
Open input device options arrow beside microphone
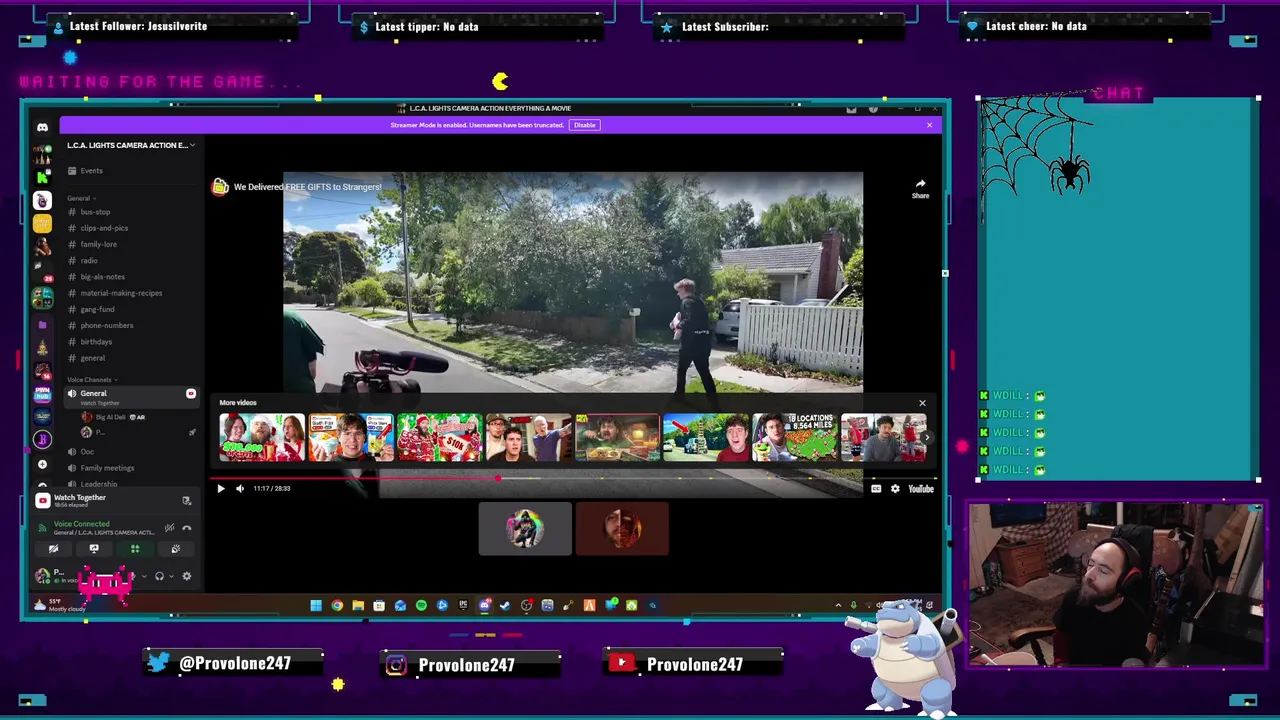144,576
